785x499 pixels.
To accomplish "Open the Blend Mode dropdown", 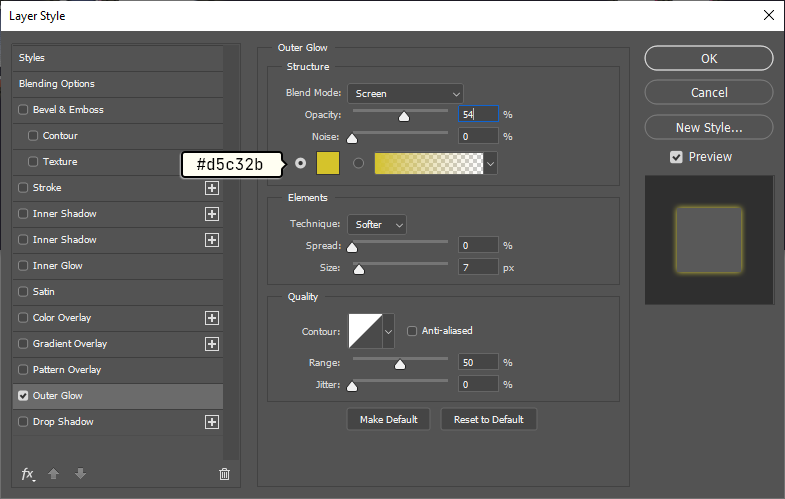I will 405,93.
